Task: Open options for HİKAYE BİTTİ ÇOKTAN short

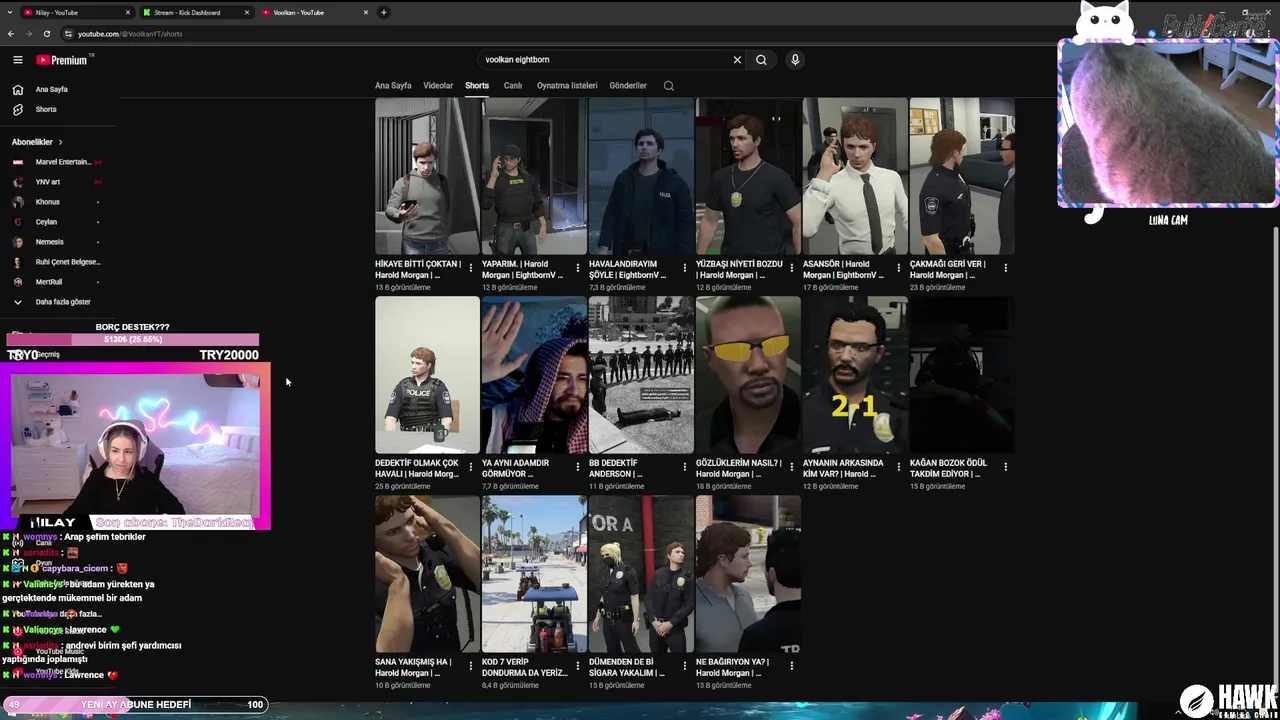Action: click(x=470, y=268)
